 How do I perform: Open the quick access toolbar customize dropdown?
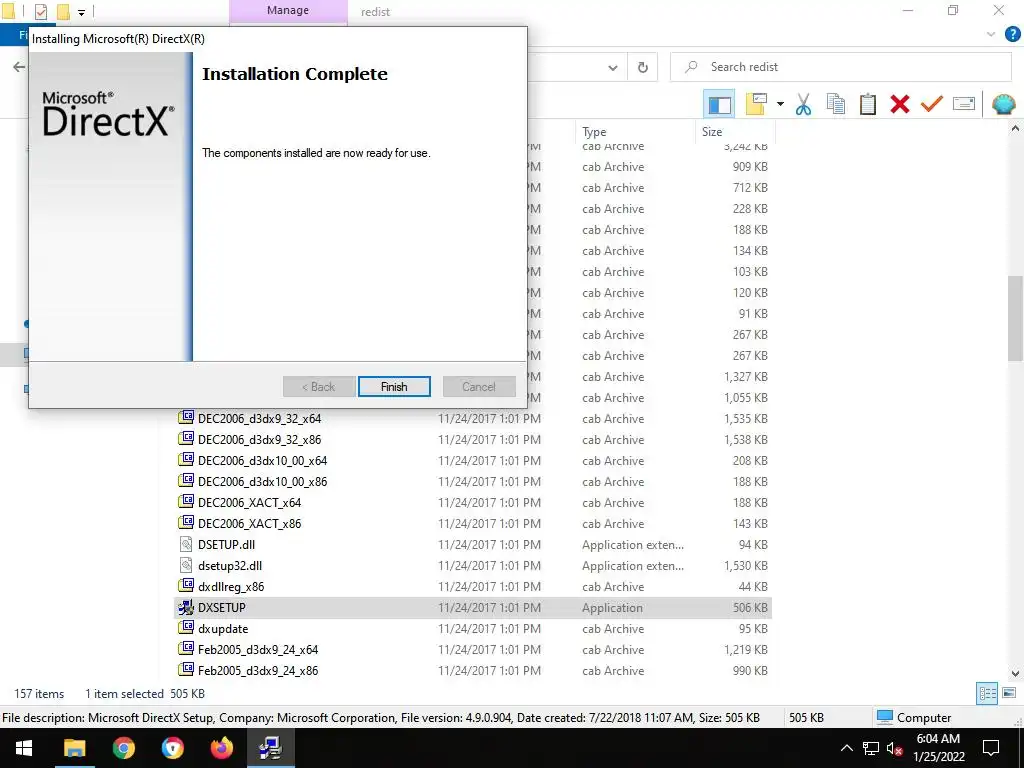[x=82, y=12]
